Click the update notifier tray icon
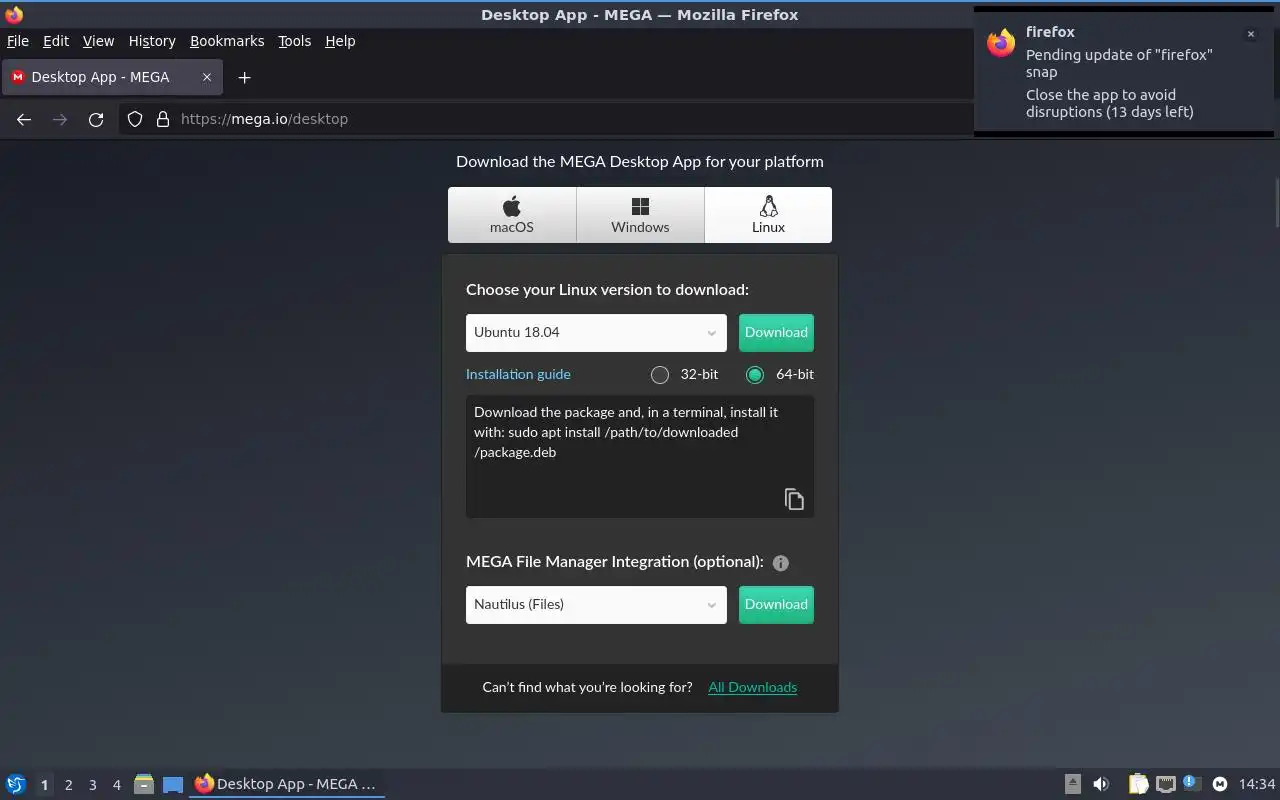This screenshot has width=1280, height=800. 1192,783
